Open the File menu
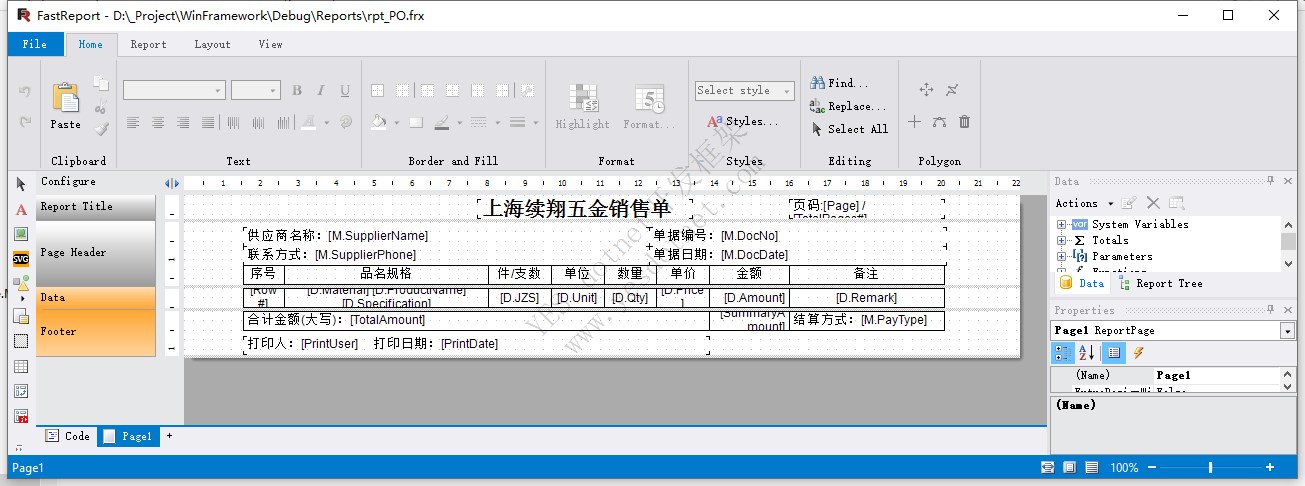Image resolution: width=1305 pixels, height=486 pixels. (35, 44)
